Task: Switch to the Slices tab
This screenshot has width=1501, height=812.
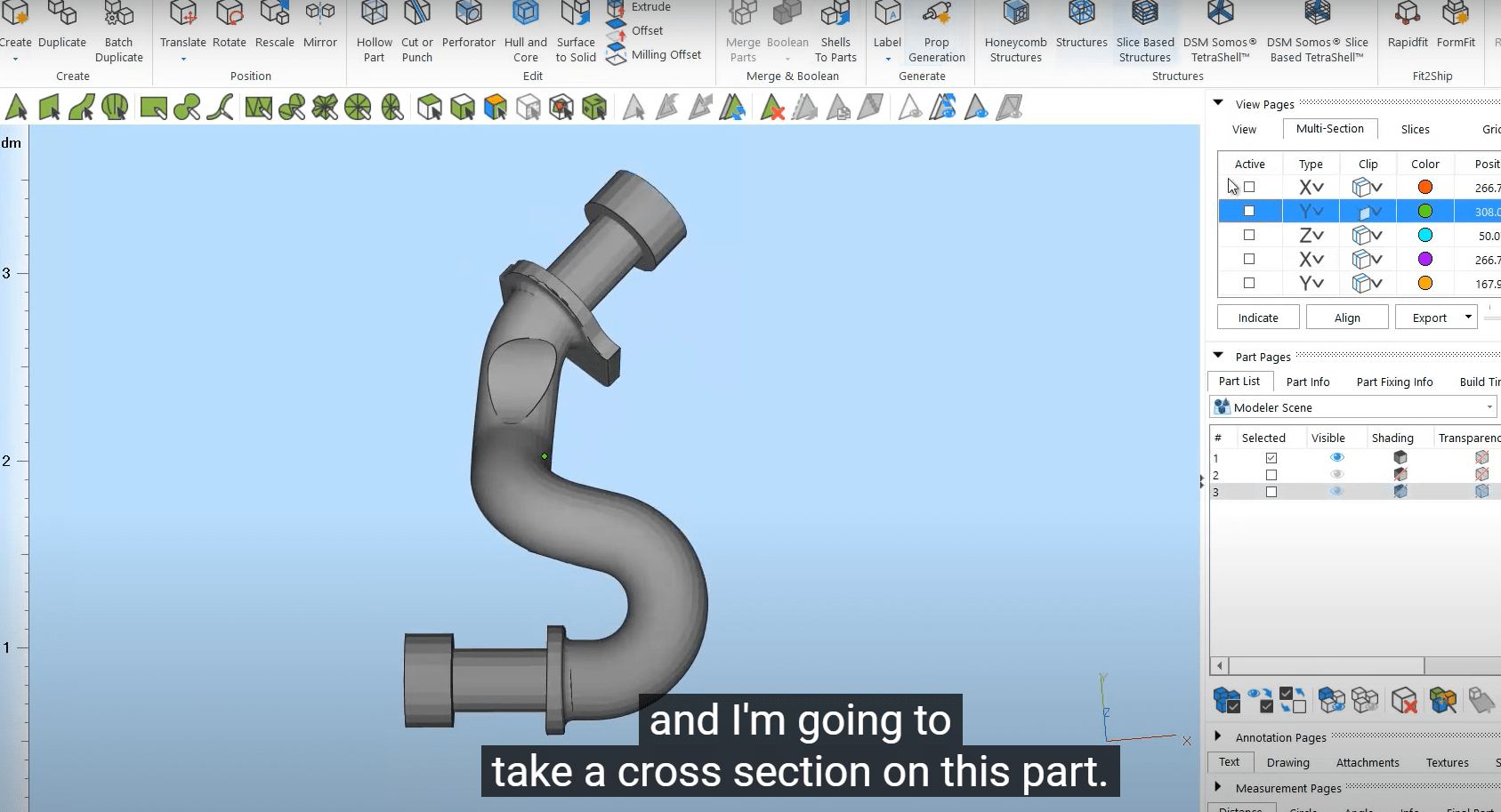Action: pos(1415,129)
